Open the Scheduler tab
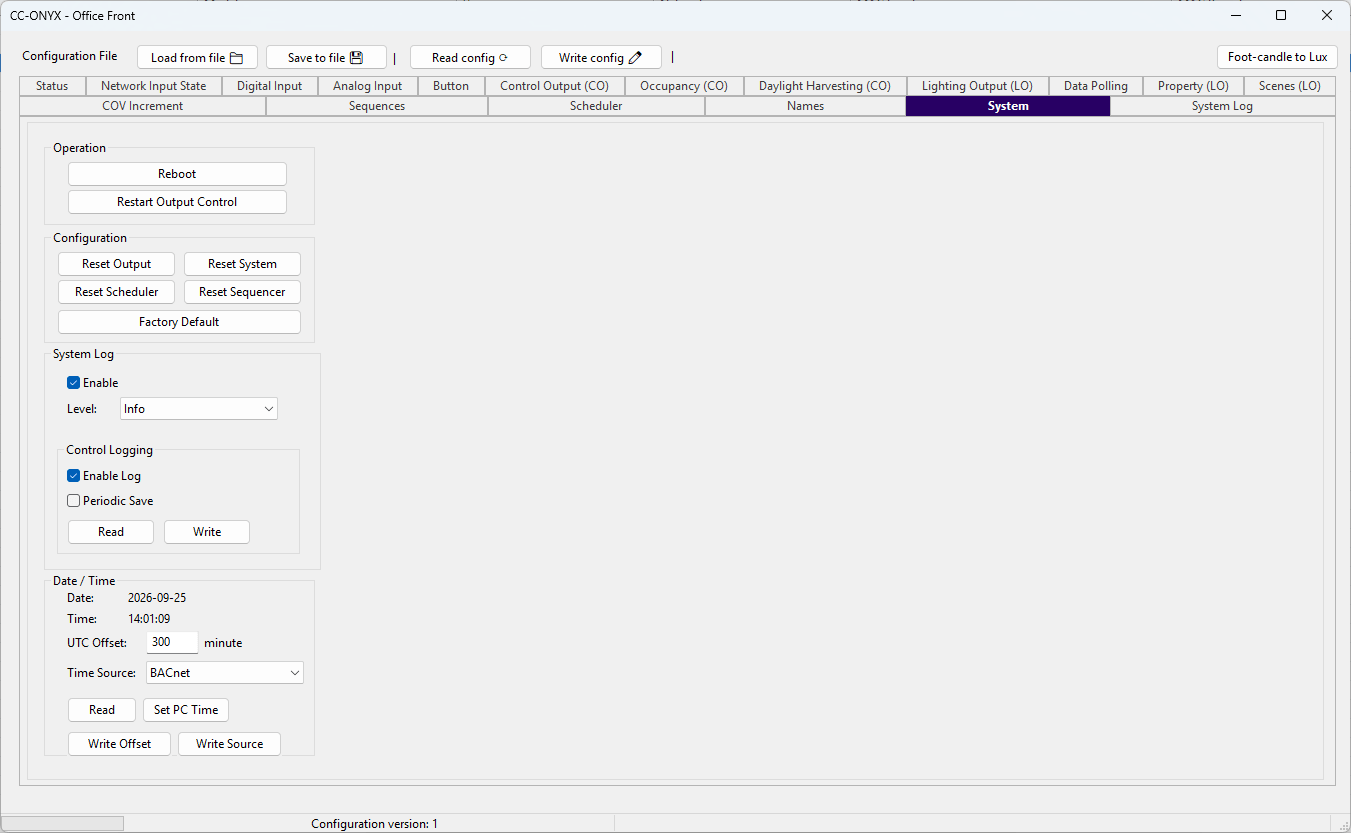Screen dimensions: 1351x833 coord(596,106)
